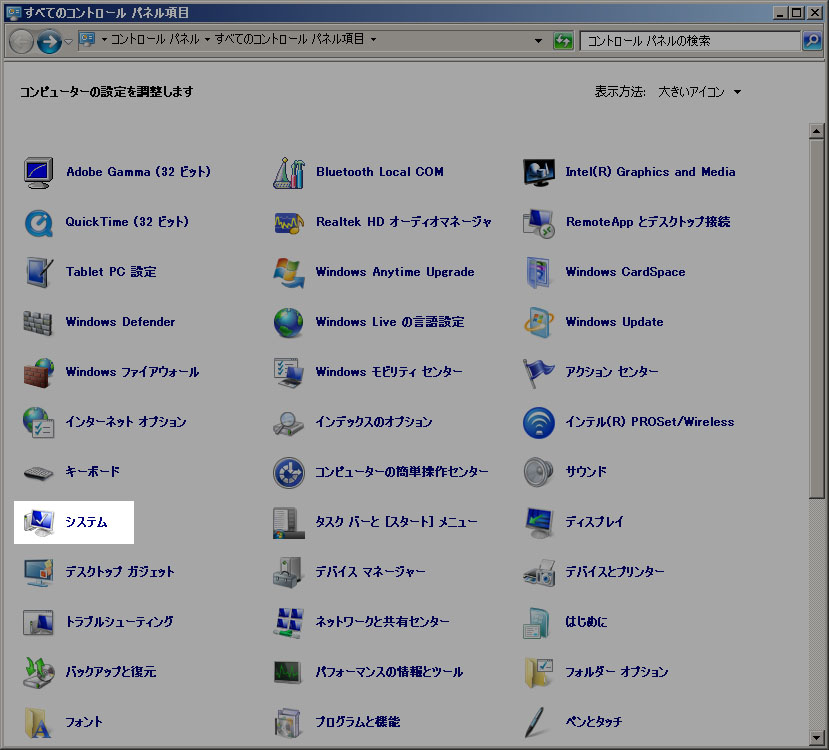Focus the コントロール パネルの検索 search field

690,41
